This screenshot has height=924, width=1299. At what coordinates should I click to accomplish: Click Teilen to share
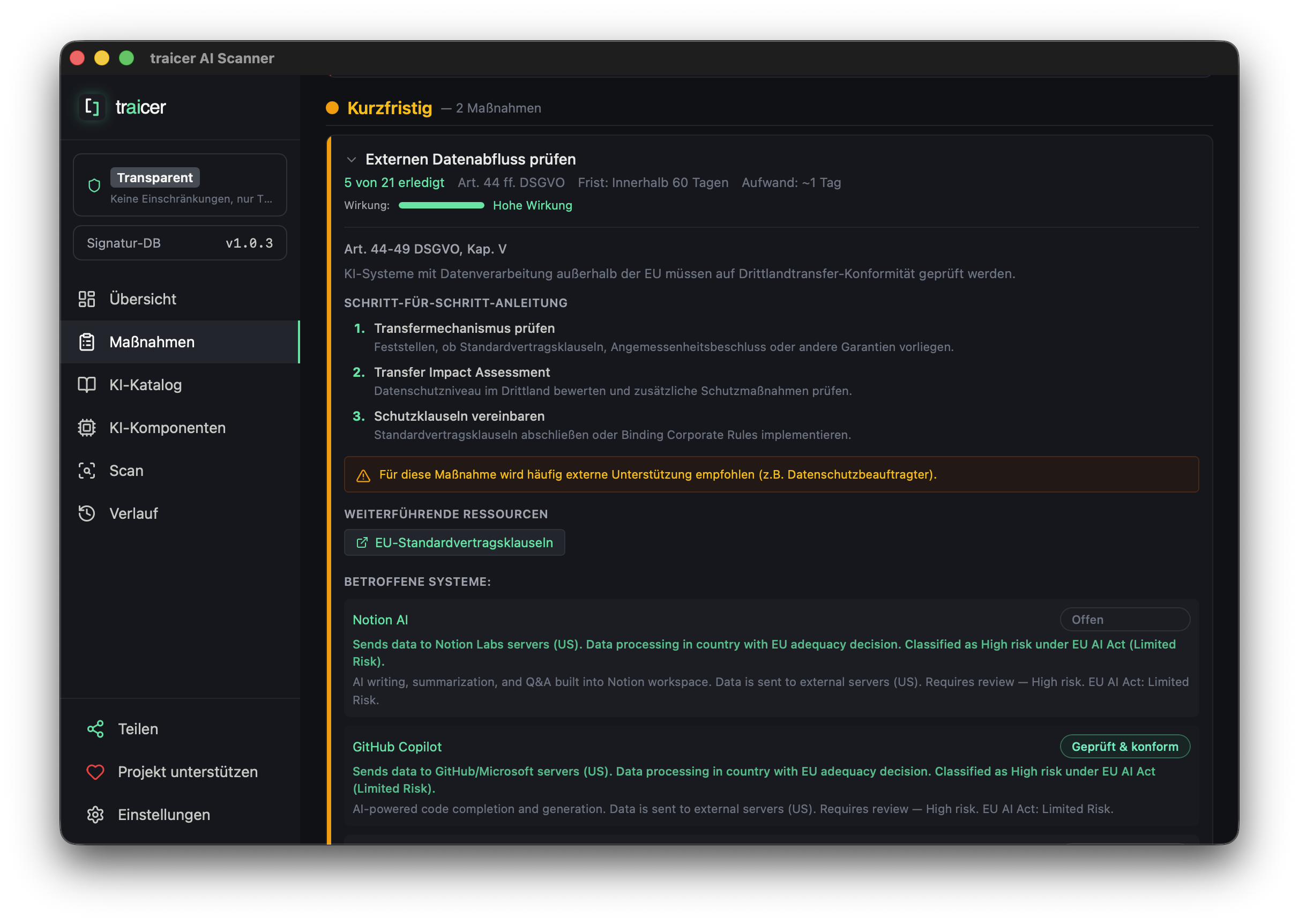[180, 729]
